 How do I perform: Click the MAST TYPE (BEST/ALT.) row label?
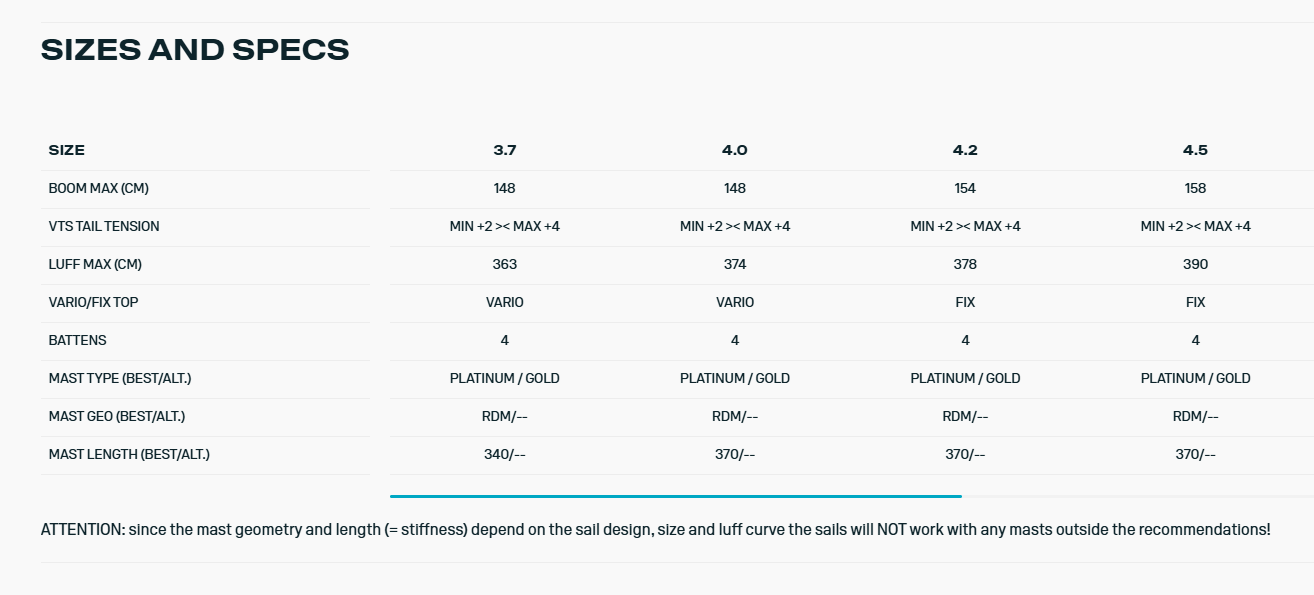click(x=119, y=378)
